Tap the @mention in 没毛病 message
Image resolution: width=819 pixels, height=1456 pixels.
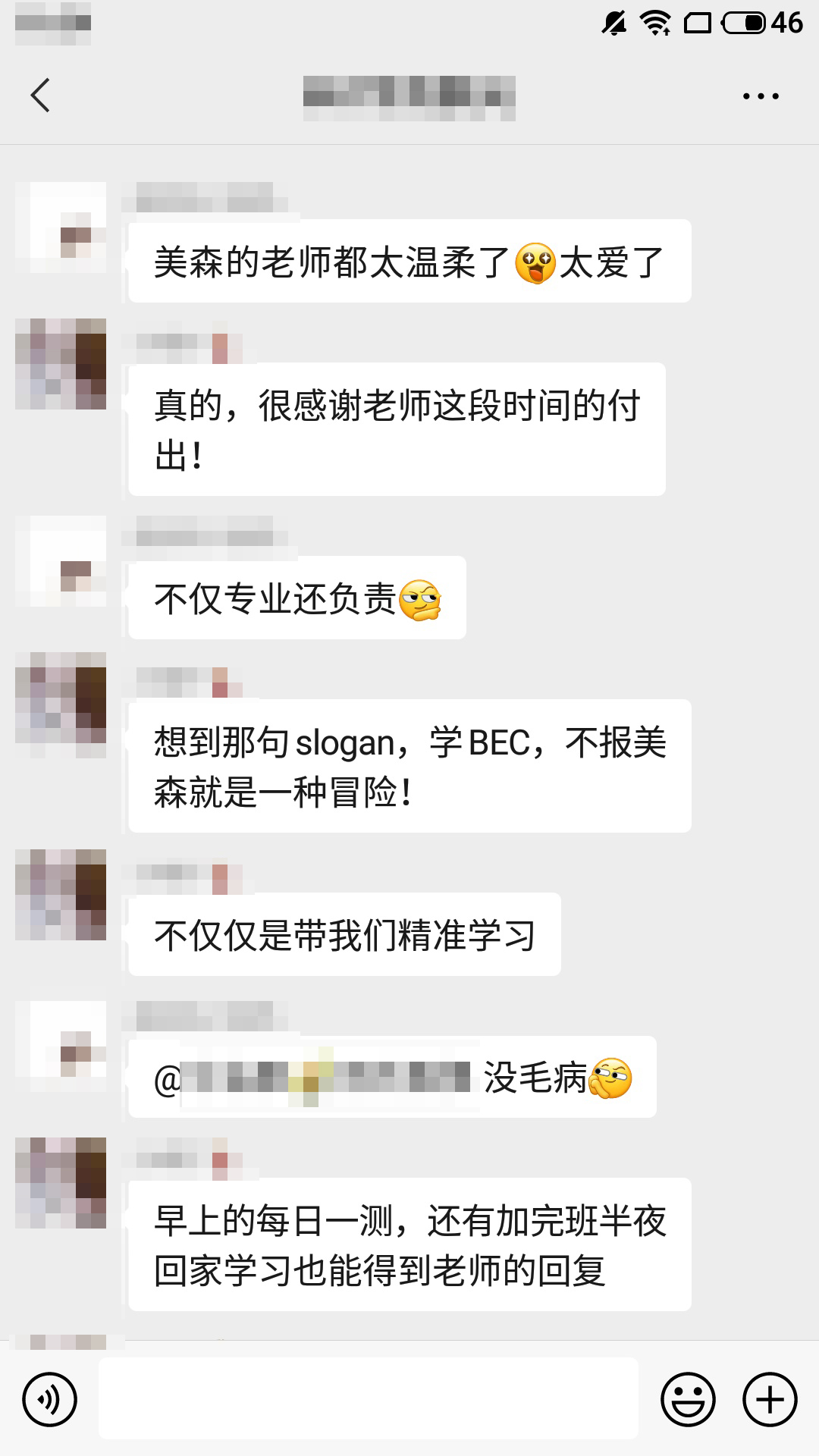pyautogui.click(x=315, y=1077)
